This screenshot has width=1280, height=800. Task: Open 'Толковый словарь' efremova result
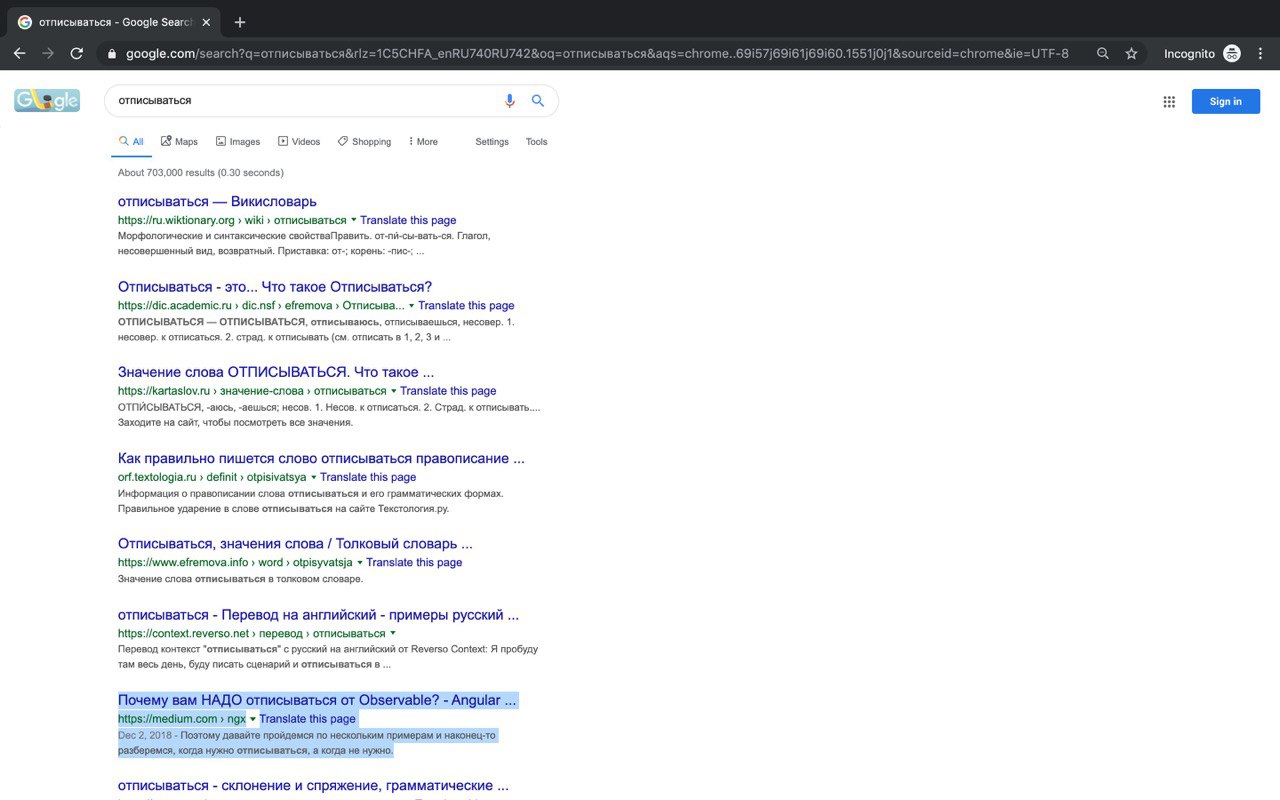(x=295, y=544)
